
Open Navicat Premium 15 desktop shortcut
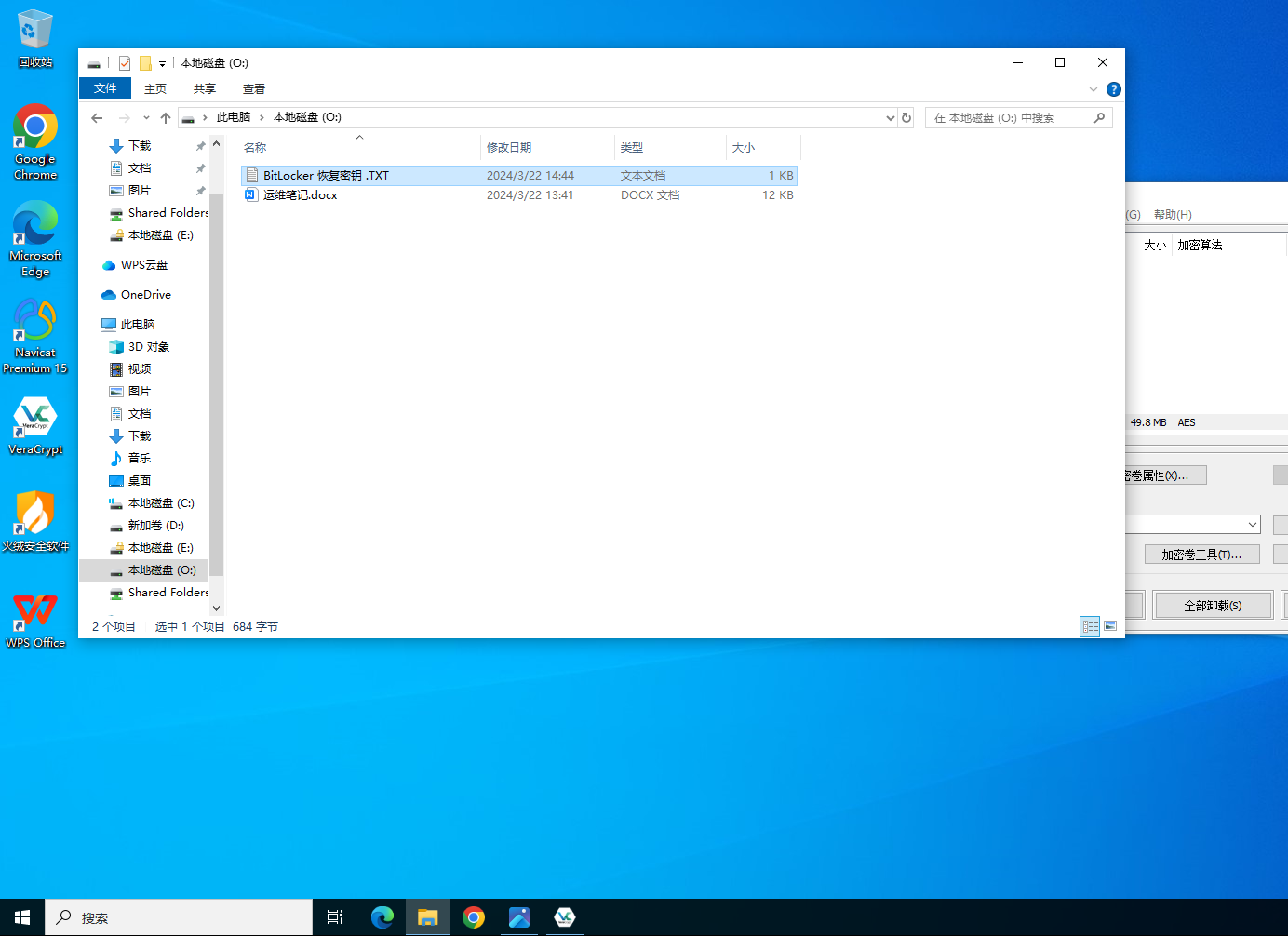[x=35, y=336]
